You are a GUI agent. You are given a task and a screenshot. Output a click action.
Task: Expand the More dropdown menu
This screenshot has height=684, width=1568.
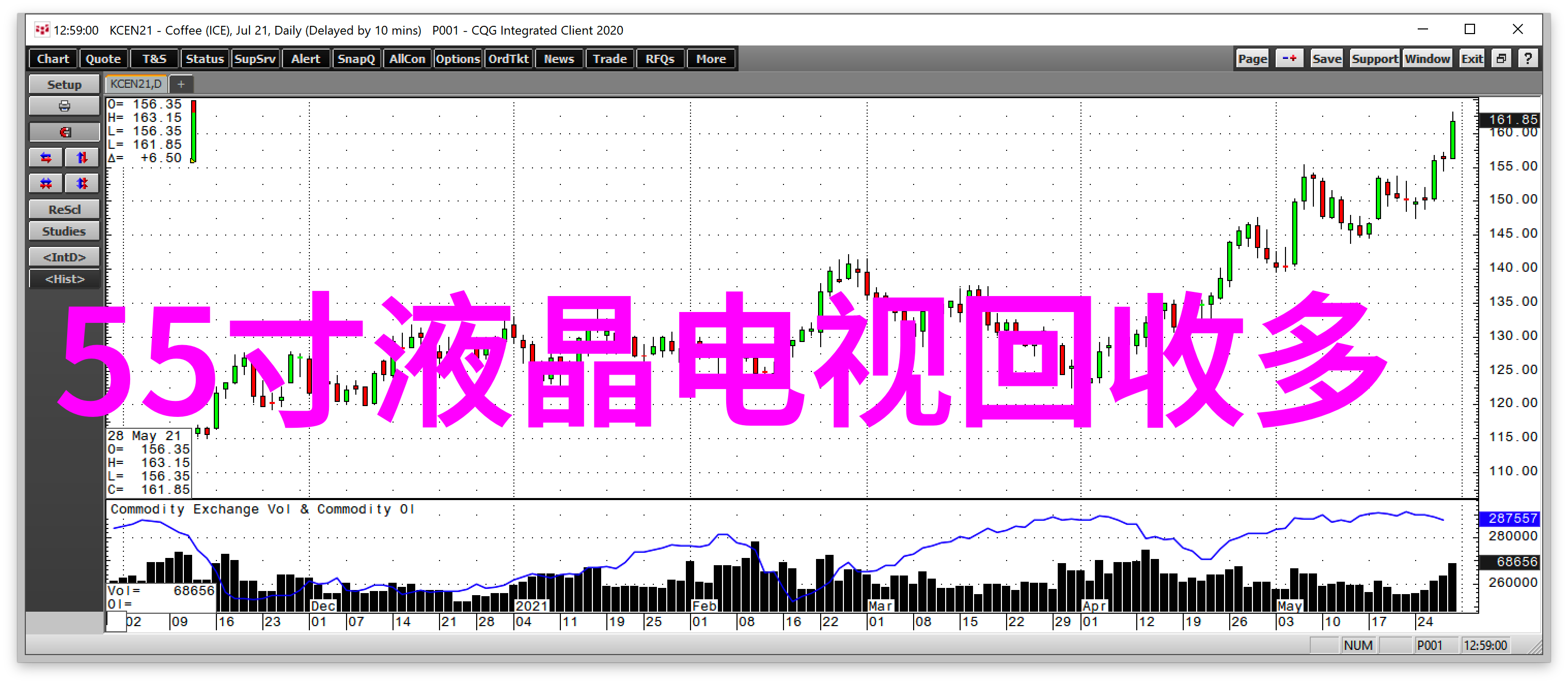(710, 58)
